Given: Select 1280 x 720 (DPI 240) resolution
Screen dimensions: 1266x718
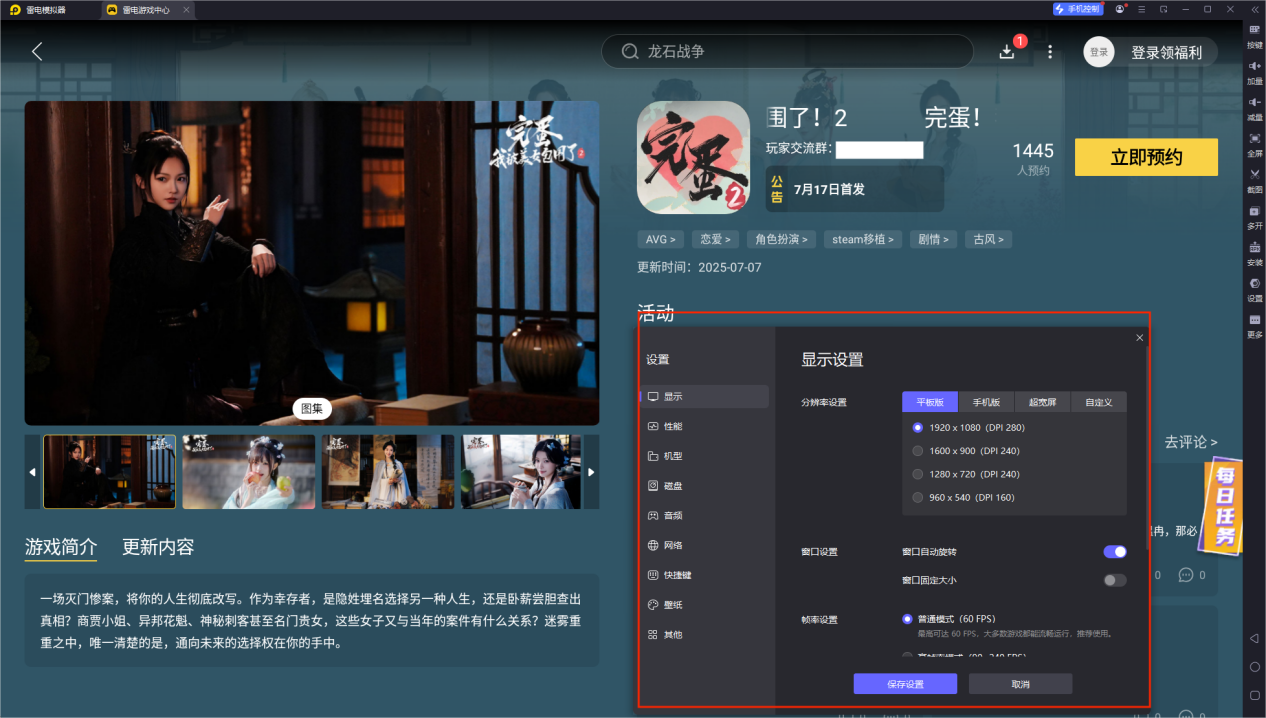Looking at the screenshot, I should (x=966, y=474).
